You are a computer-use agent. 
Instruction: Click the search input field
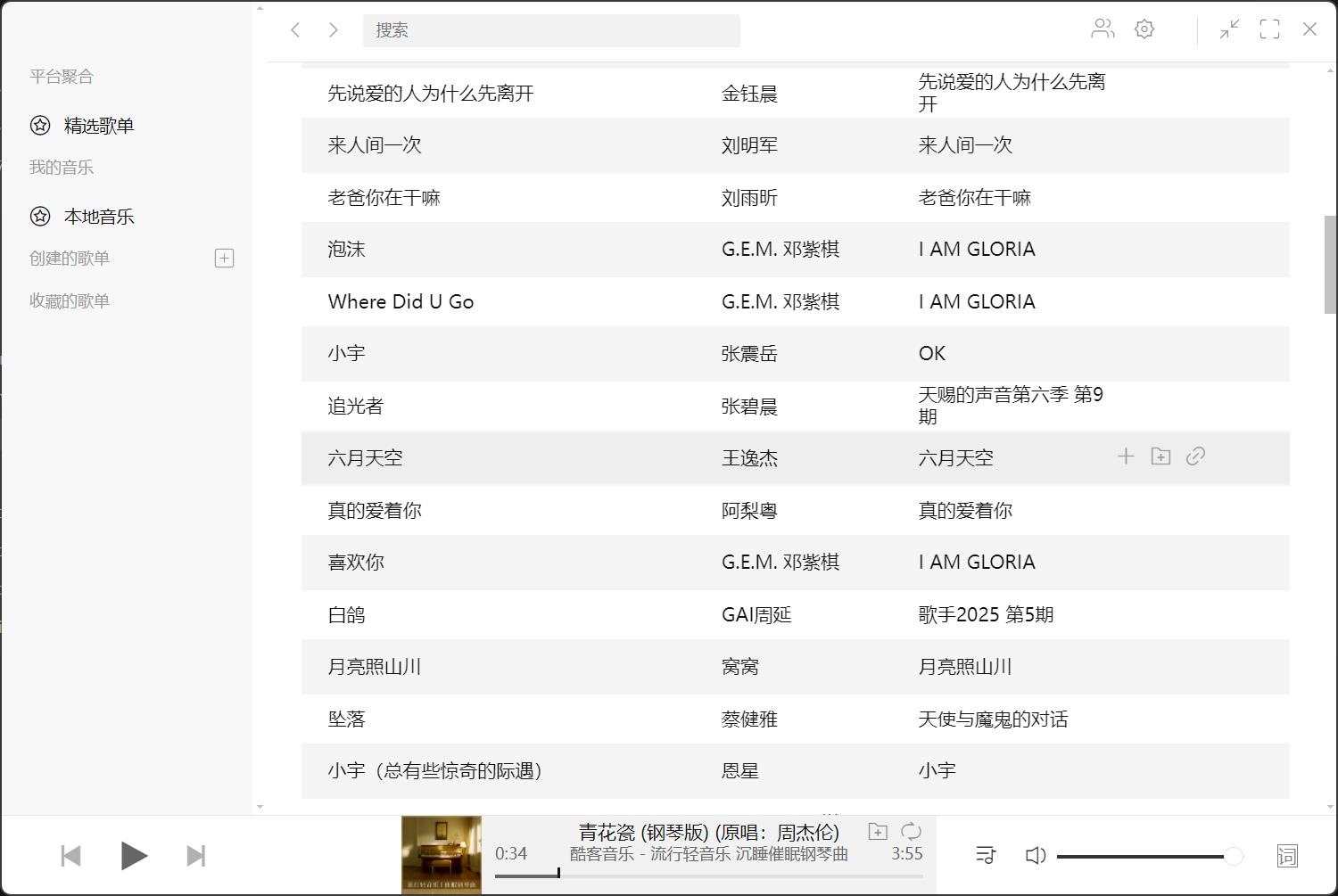(551, 29)
